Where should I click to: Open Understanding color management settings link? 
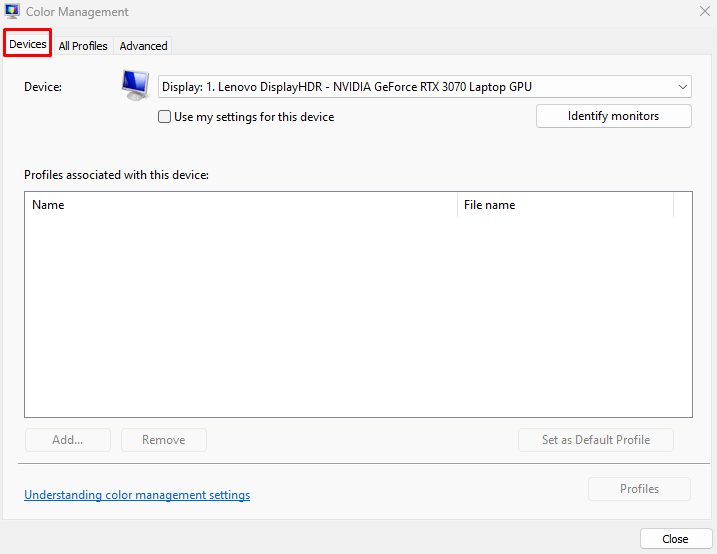[137, 495]
